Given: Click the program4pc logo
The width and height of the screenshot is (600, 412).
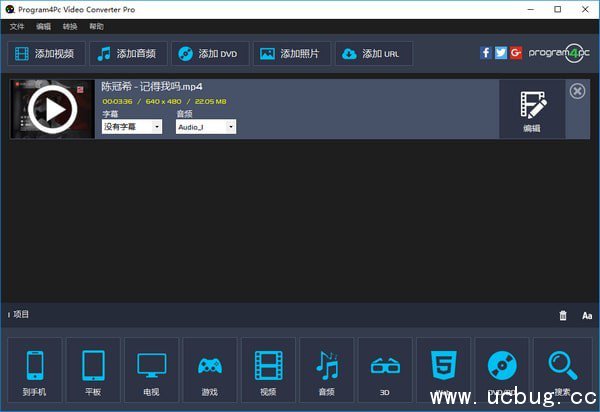Looking at the screenshot, I should point(559,53).
